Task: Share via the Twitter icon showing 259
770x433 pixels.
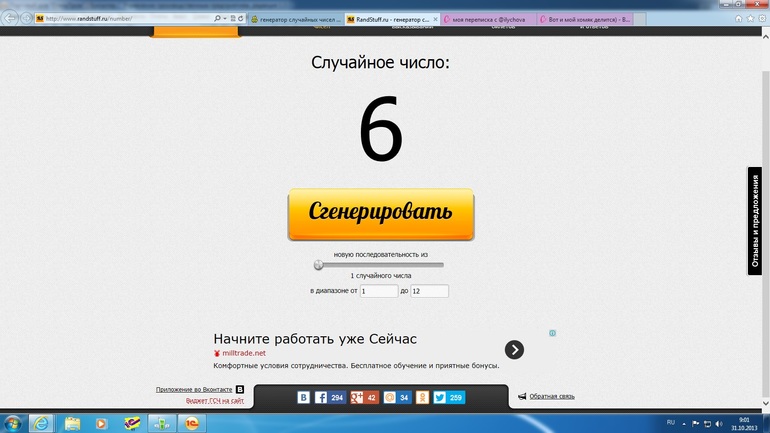Action: (448, 397)
